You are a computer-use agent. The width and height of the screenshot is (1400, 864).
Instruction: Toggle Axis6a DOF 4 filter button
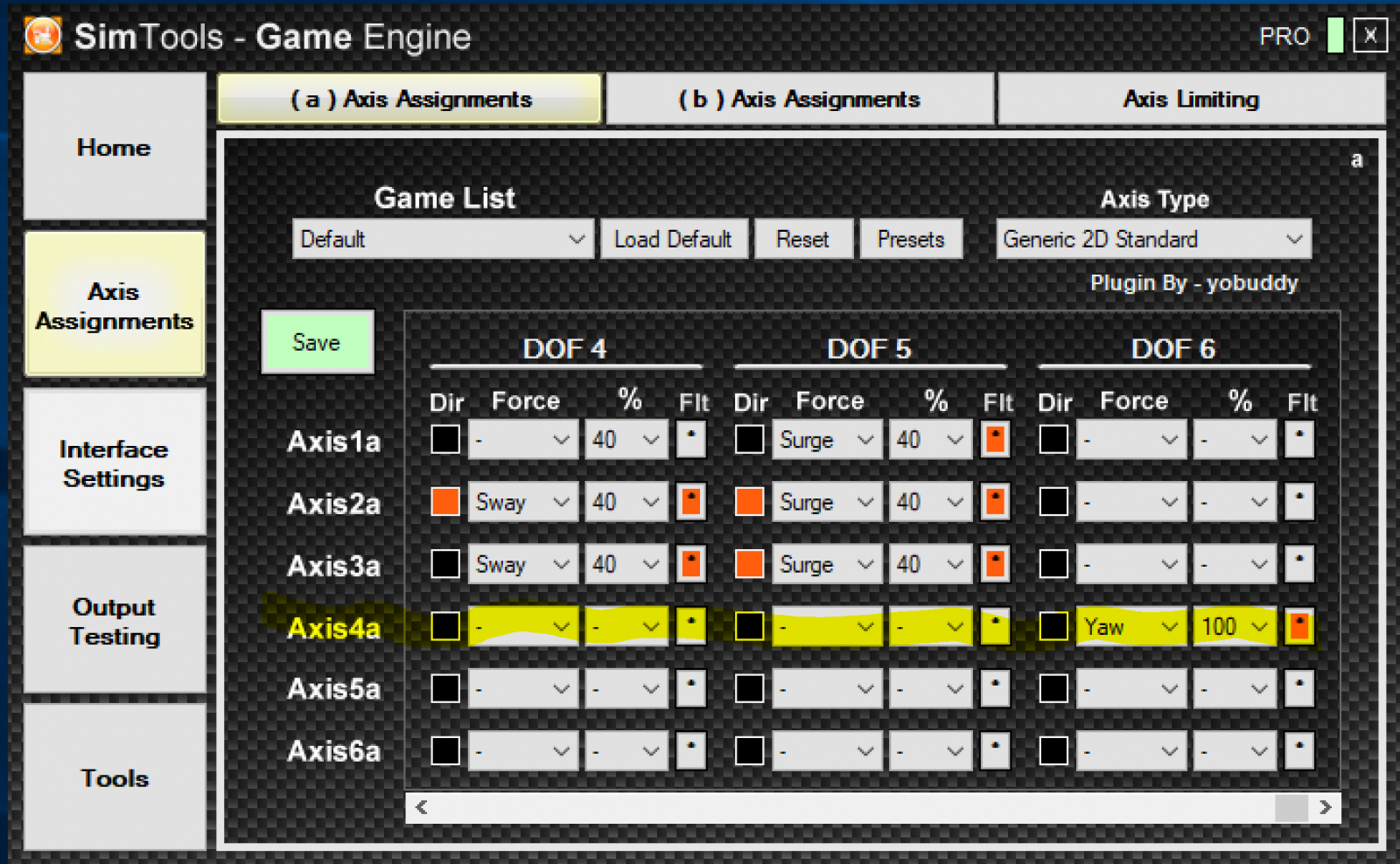691,750
